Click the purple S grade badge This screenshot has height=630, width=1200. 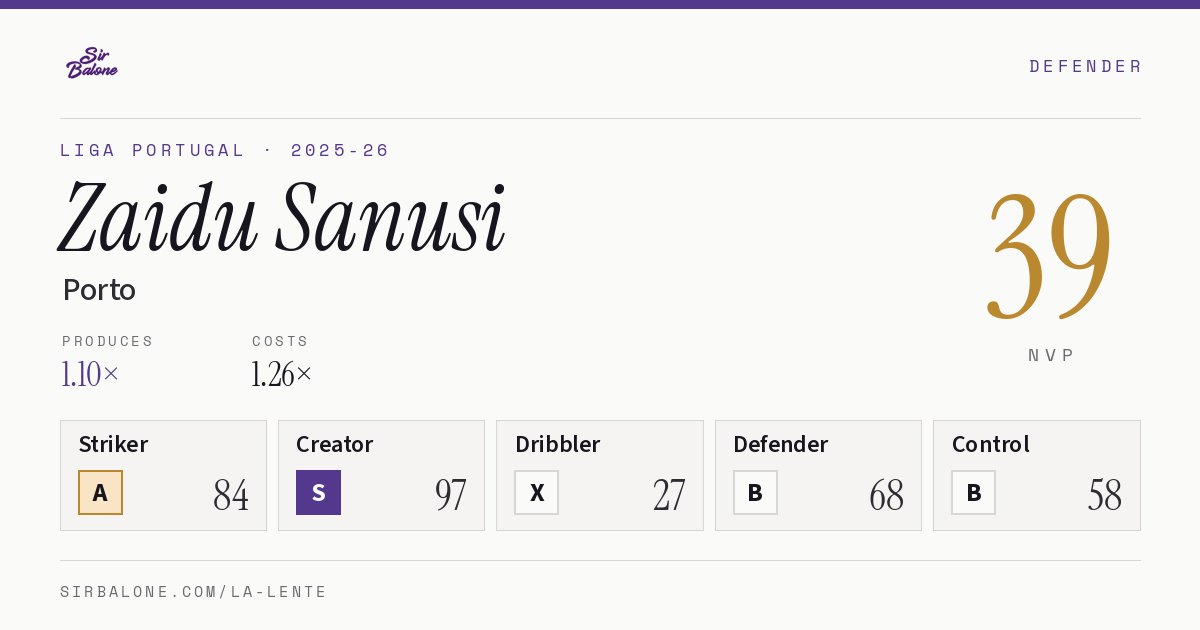pyautogui.click(x=318, y=492)
